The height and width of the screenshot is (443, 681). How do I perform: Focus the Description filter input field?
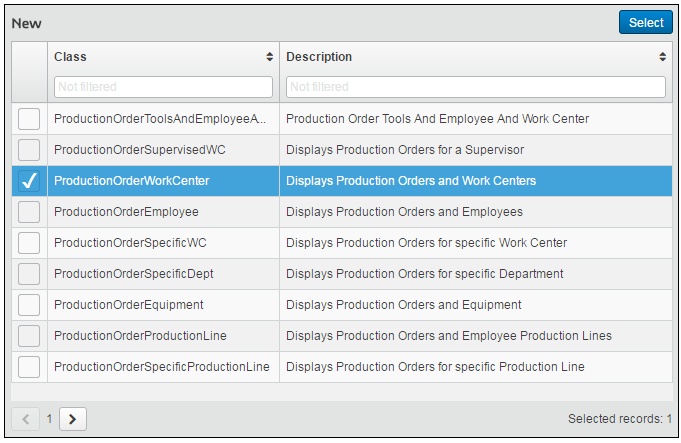(475, 87)
